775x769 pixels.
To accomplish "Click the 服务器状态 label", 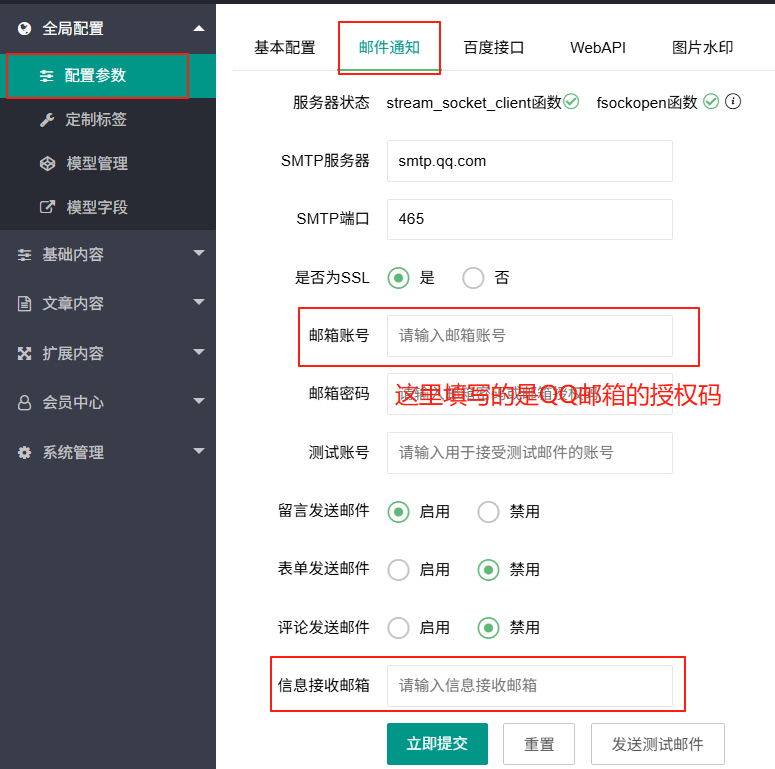I will (331, 102).
